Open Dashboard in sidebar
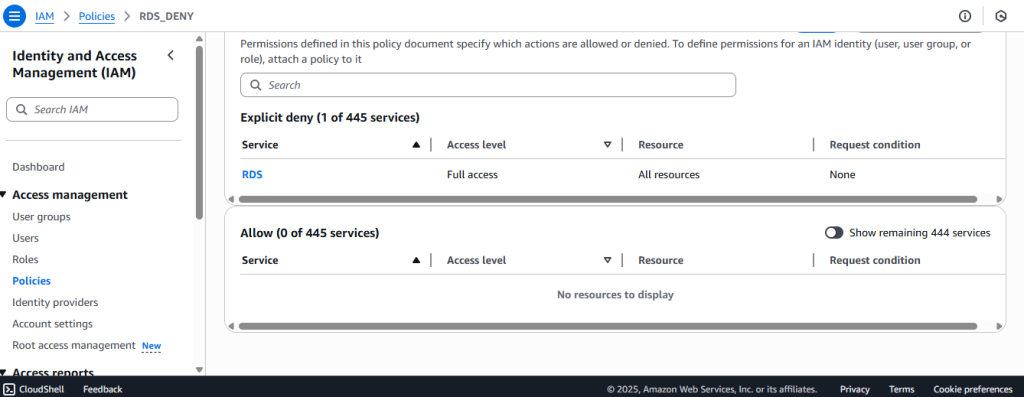Viewport: 1024px width, 397px height. tap(39, 167)
